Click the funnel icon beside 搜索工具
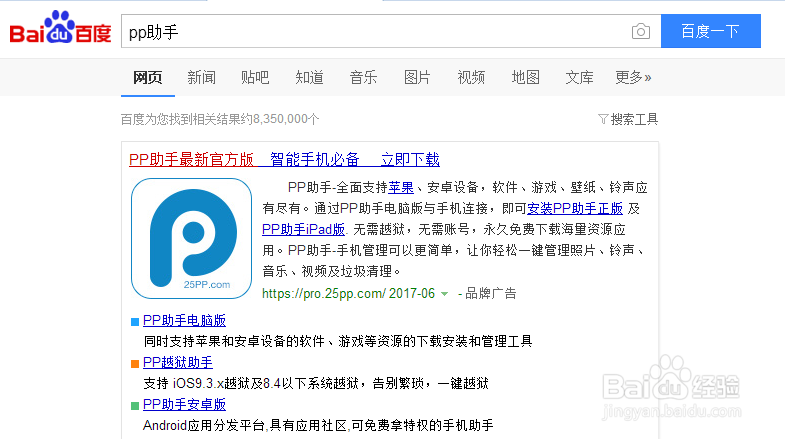Screen dimensions: 785x439 603,119
